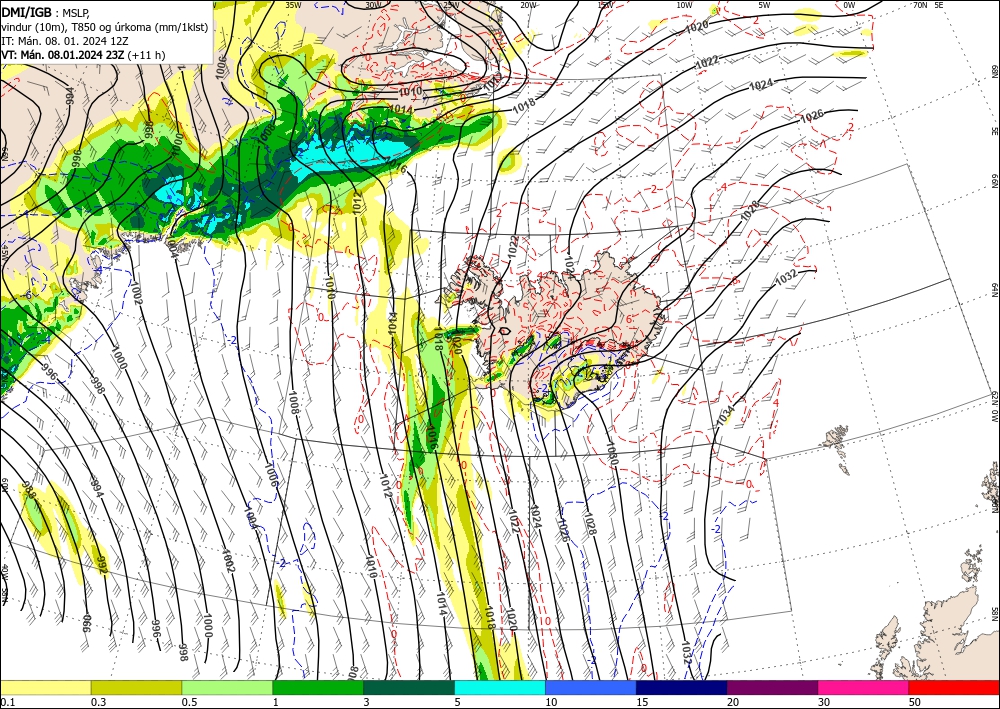Click the 66N latitude label
Viewport: 1000px width, 709px height.
tap(995, 181)
